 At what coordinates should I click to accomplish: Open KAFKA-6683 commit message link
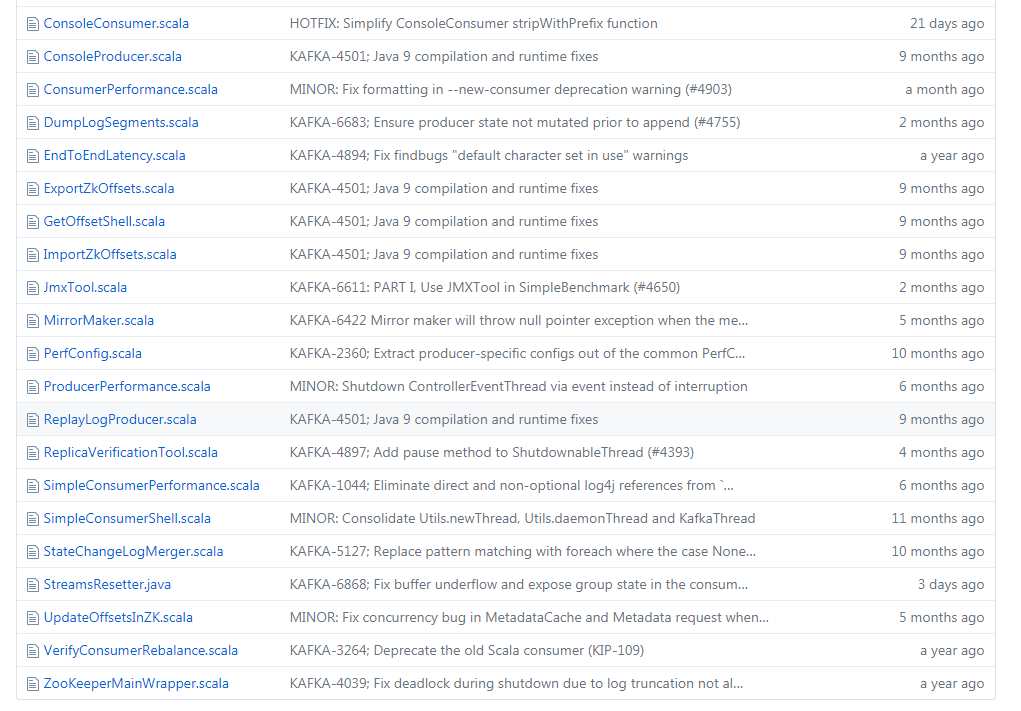pyautogui.click(x=514, y=122)
